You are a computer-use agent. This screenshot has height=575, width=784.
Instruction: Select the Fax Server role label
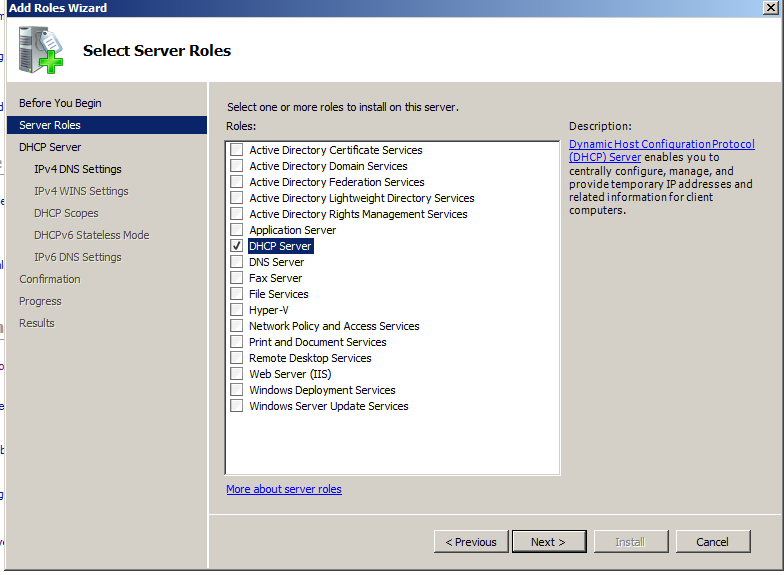point(276,278)
